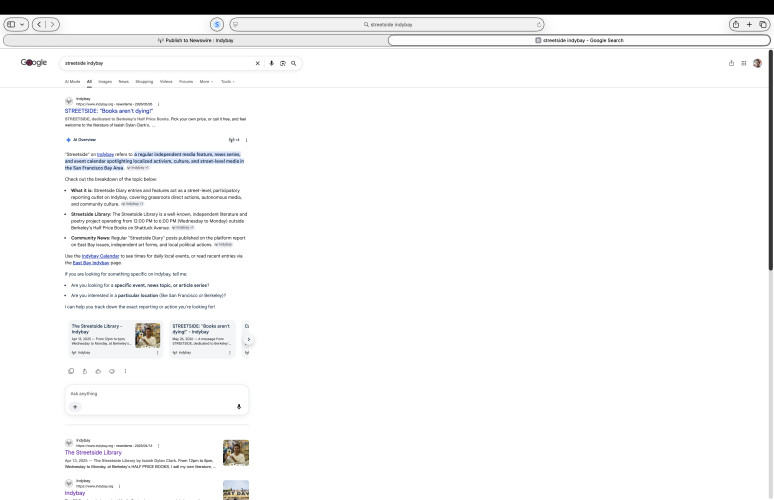Submit search with magnifier icon
Image resolution: width=774 pixels, height=500 pixels.
click(294, 63)
